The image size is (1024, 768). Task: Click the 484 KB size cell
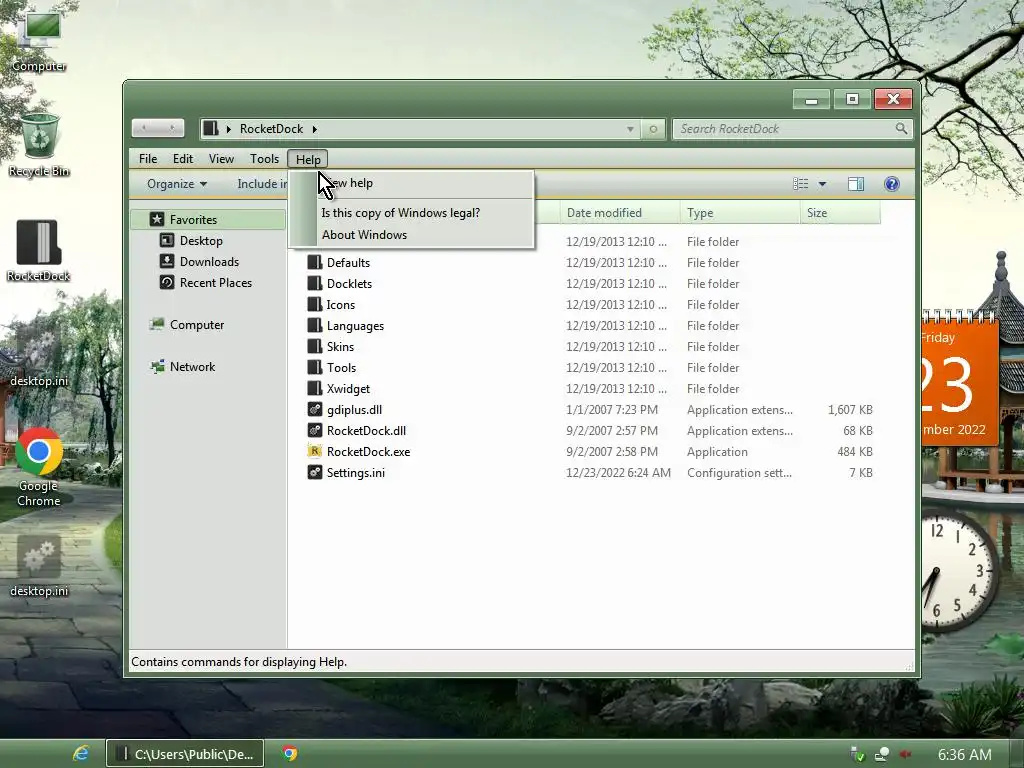pos(855,451)
